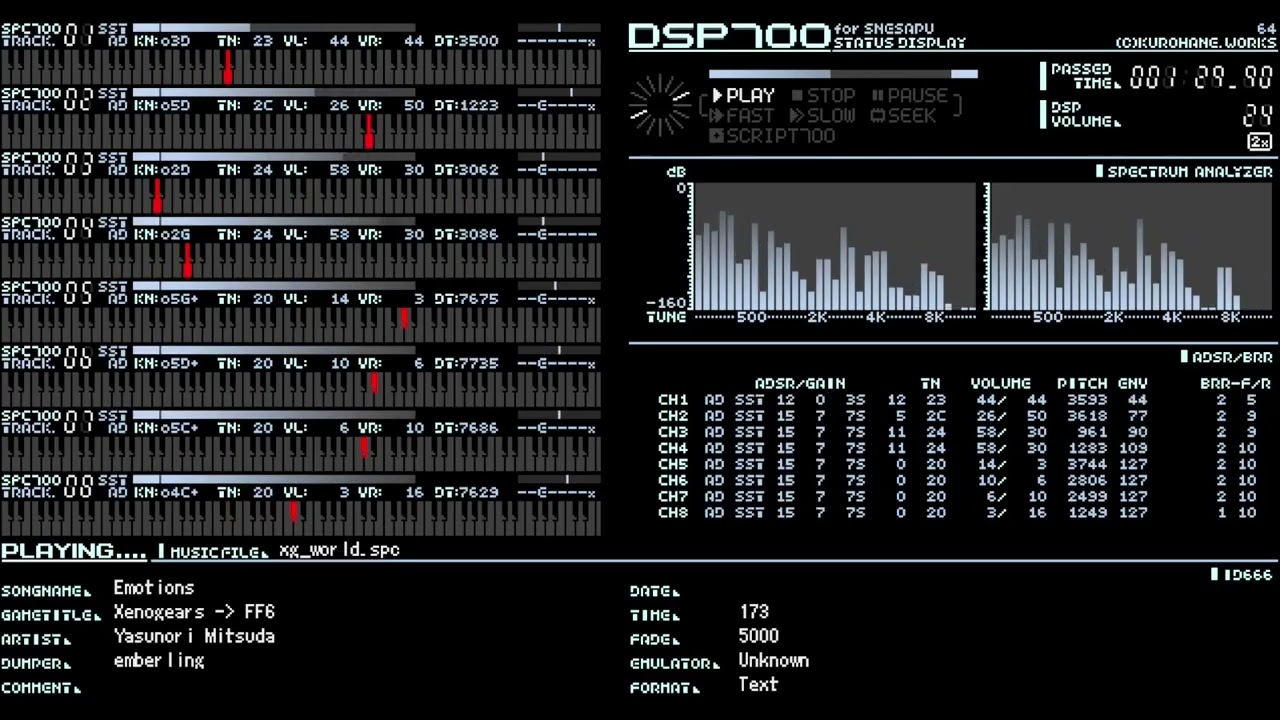1280x720 pixels.
Task: Click the red active key on Track 04
Action: click(x=187, y=261)
